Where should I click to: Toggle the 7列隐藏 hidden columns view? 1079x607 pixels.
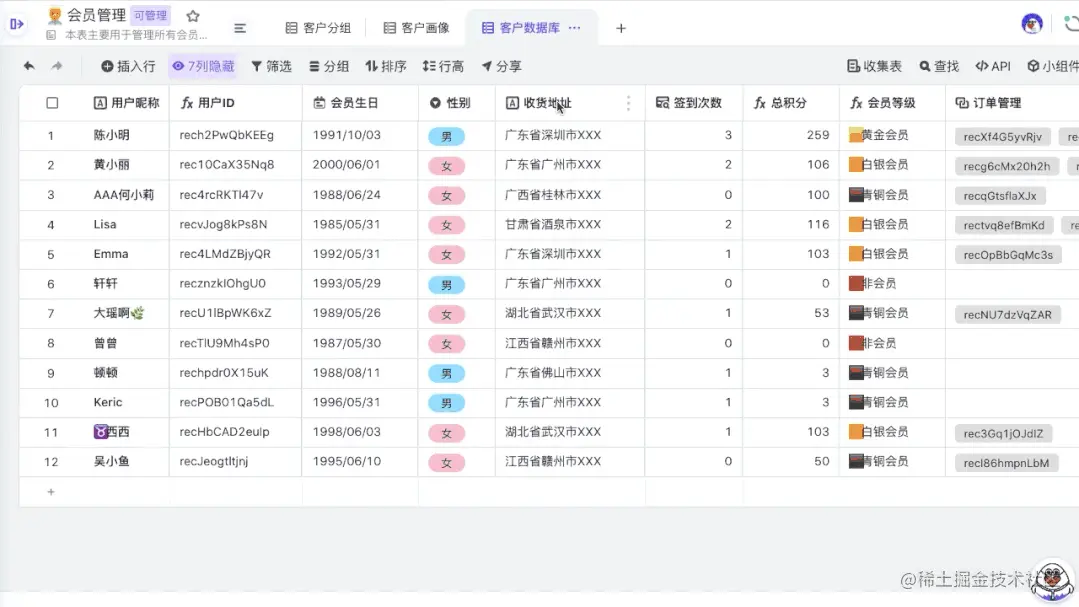pos(203,66)
